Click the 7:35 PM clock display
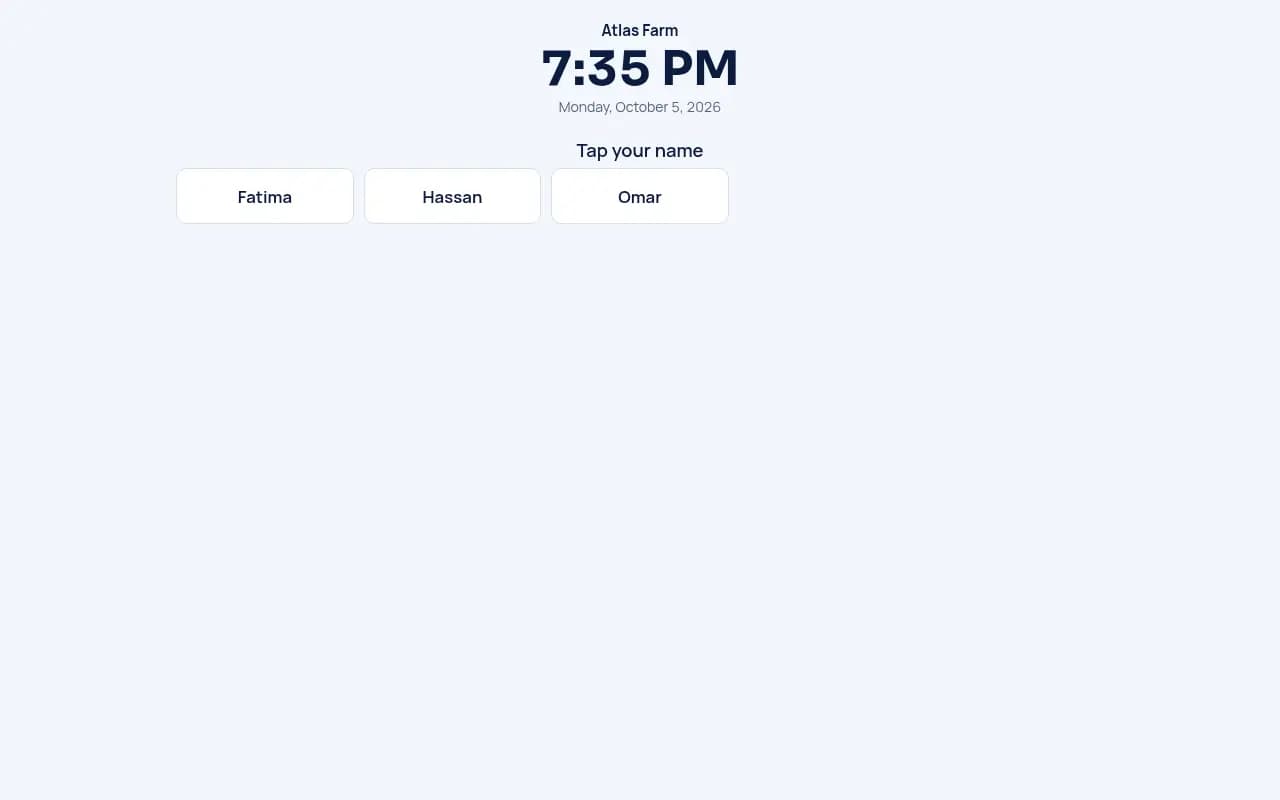The image size is (1280, 800). pos(640,68)
